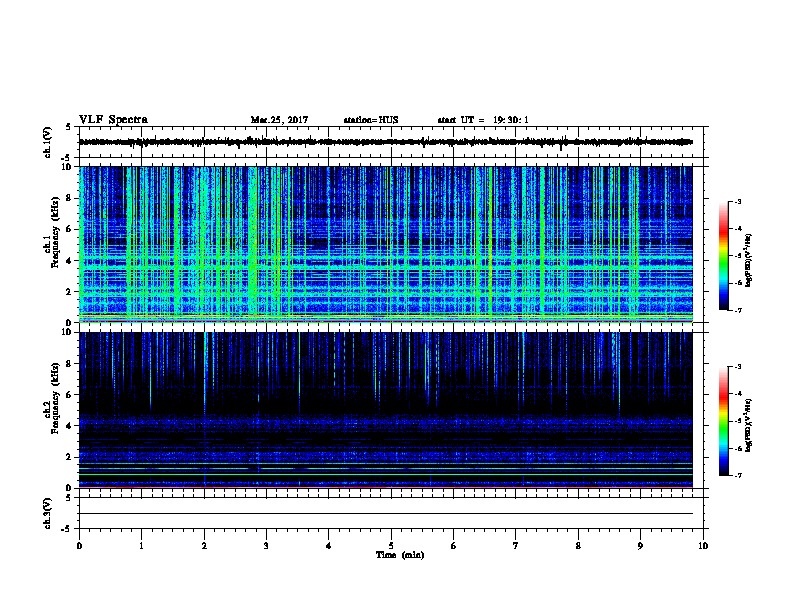Click the ch.1 spectrogram color scale bar
This screenshot has width=792, height=612.
tap(724, 256)
